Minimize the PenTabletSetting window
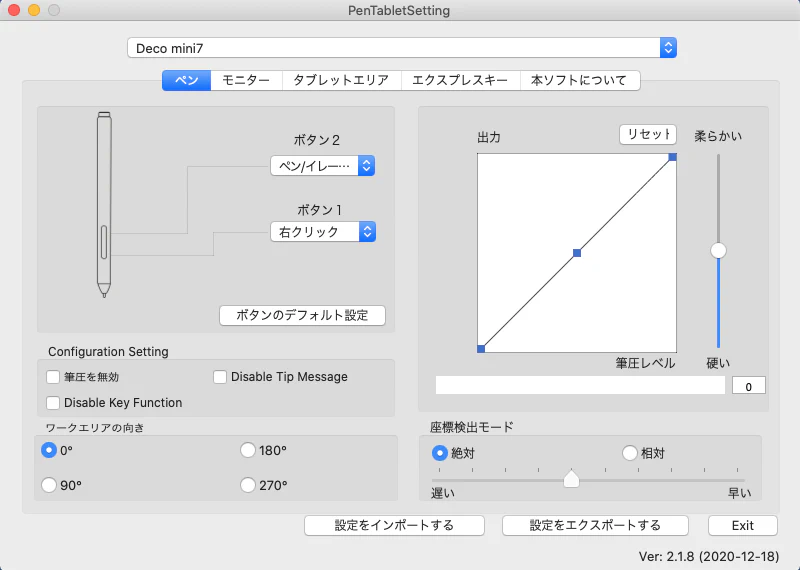This screenshot has height=570, width=800. [x=34, y=10]
